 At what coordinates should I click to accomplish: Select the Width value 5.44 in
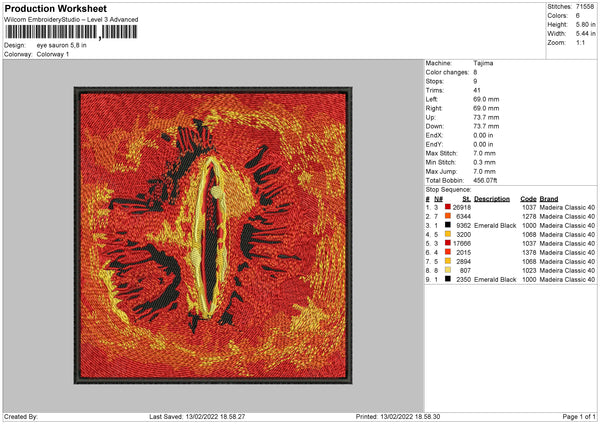(585, 34)
